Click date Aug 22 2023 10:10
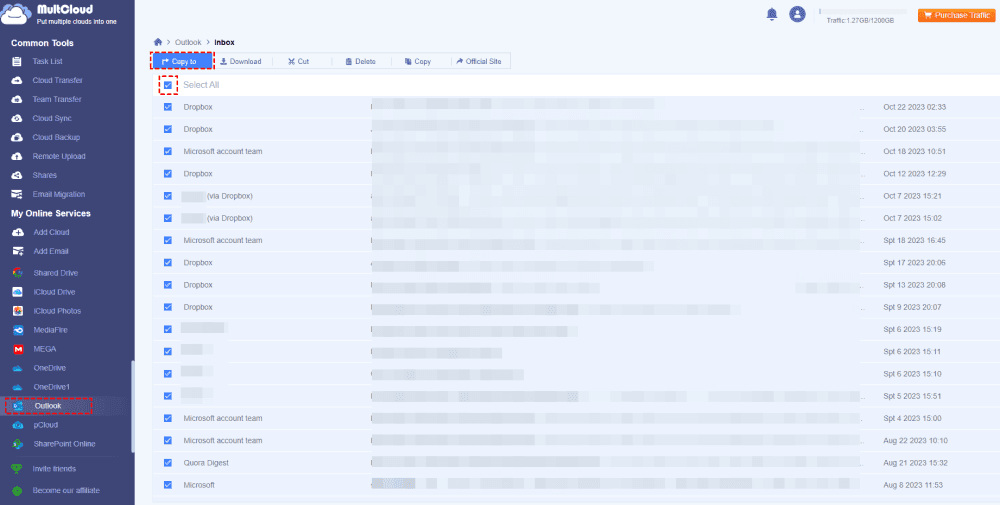This screenshot has height=505, width=1000. click(x=915, y=441)
